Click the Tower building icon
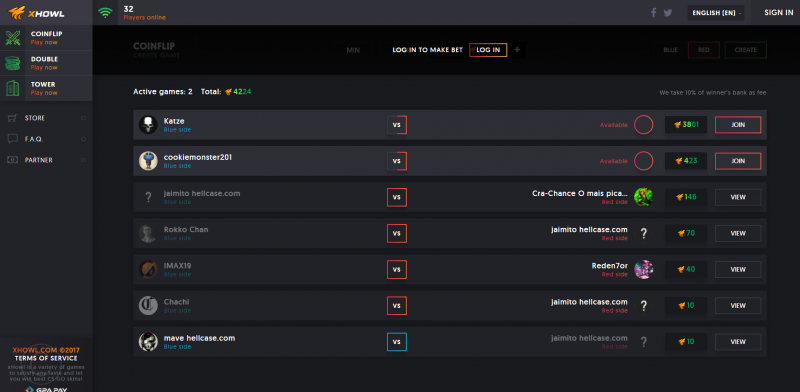800x392 pixels. point(13,88)
